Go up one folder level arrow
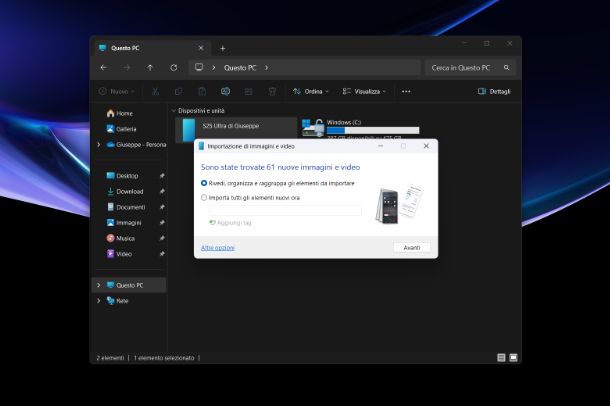This screenshot has height=406, width=610. click(150, 68)
